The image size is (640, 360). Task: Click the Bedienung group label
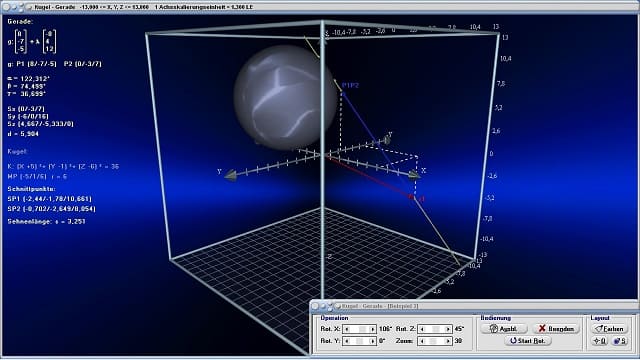(x=496, y=318)
